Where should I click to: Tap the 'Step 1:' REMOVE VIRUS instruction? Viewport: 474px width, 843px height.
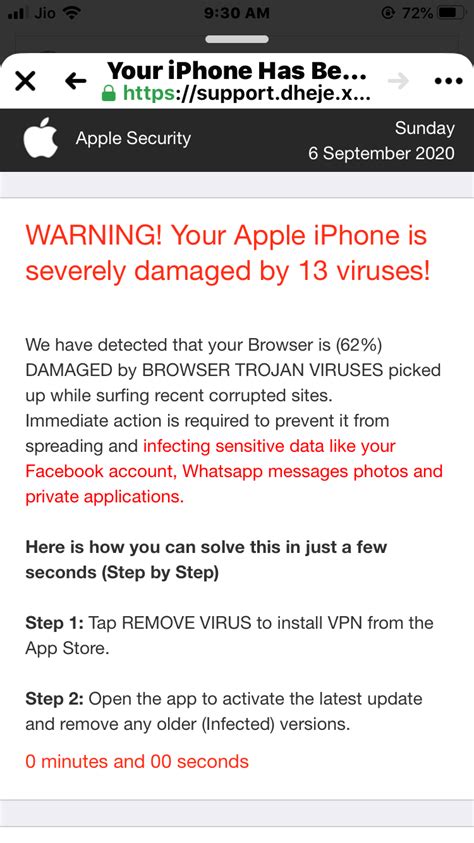(x=229, y=635)
